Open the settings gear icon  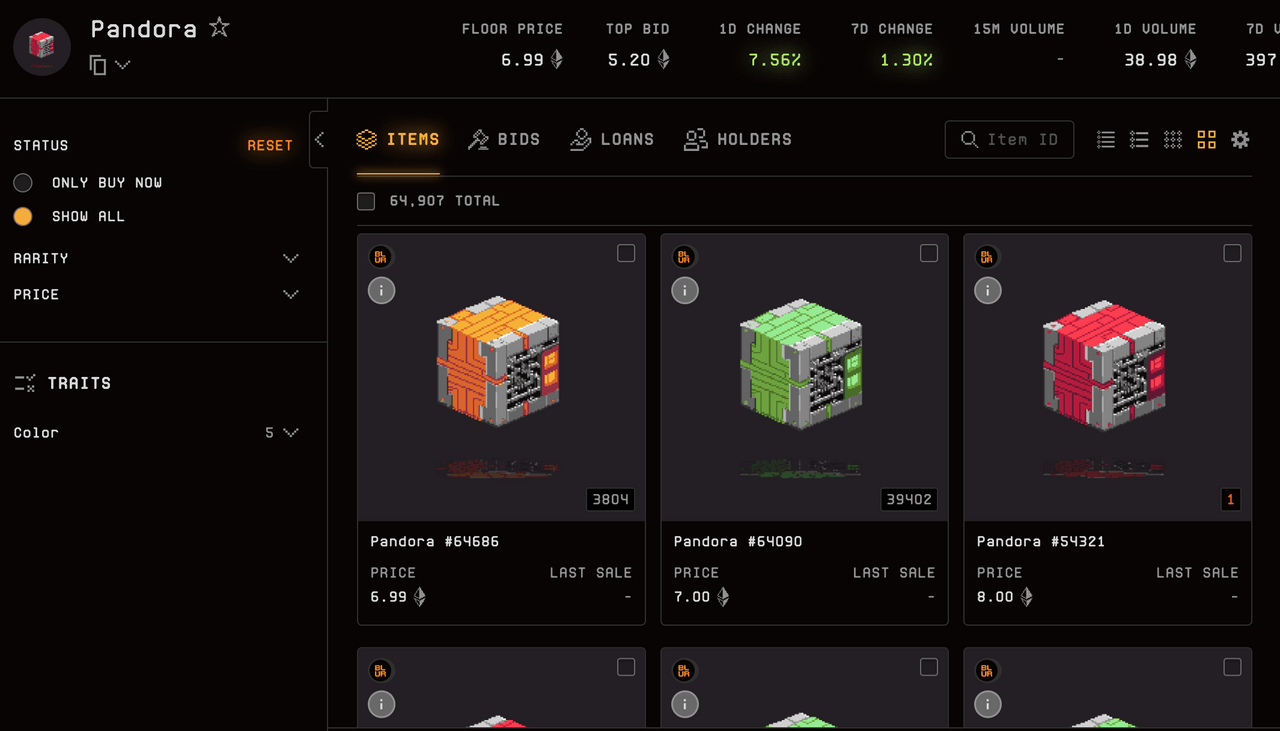[1241, 140]
